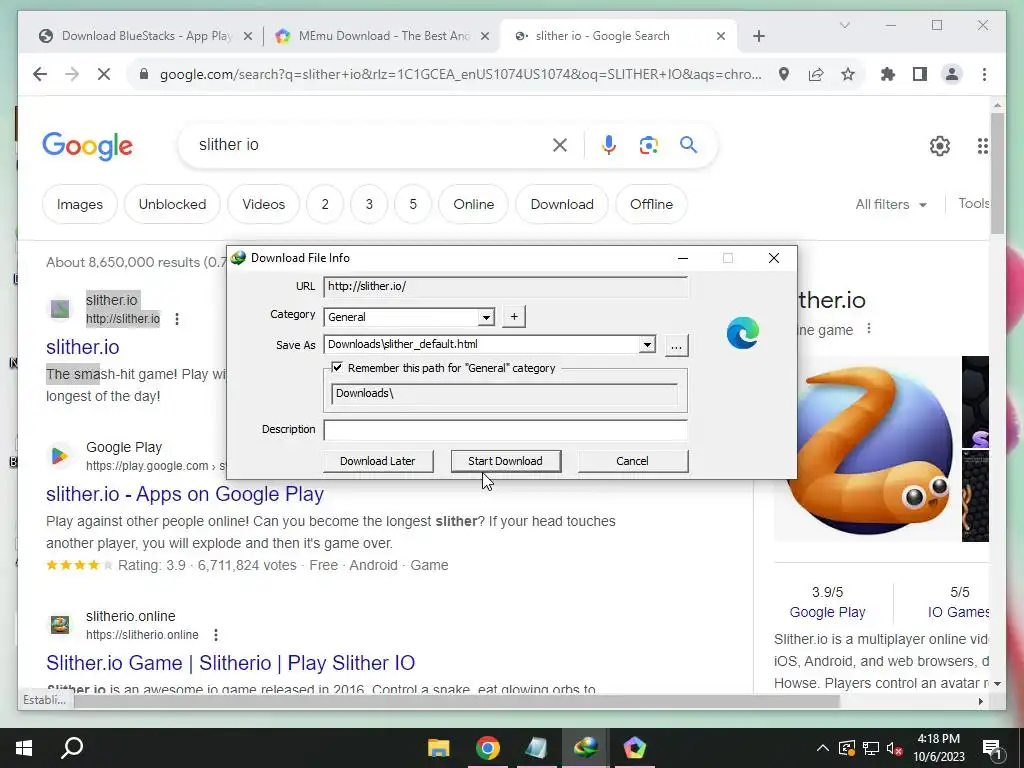Open the location pin icon in address bar
The height and width of the screenshot is (768, 1024).
coord(784,74)
